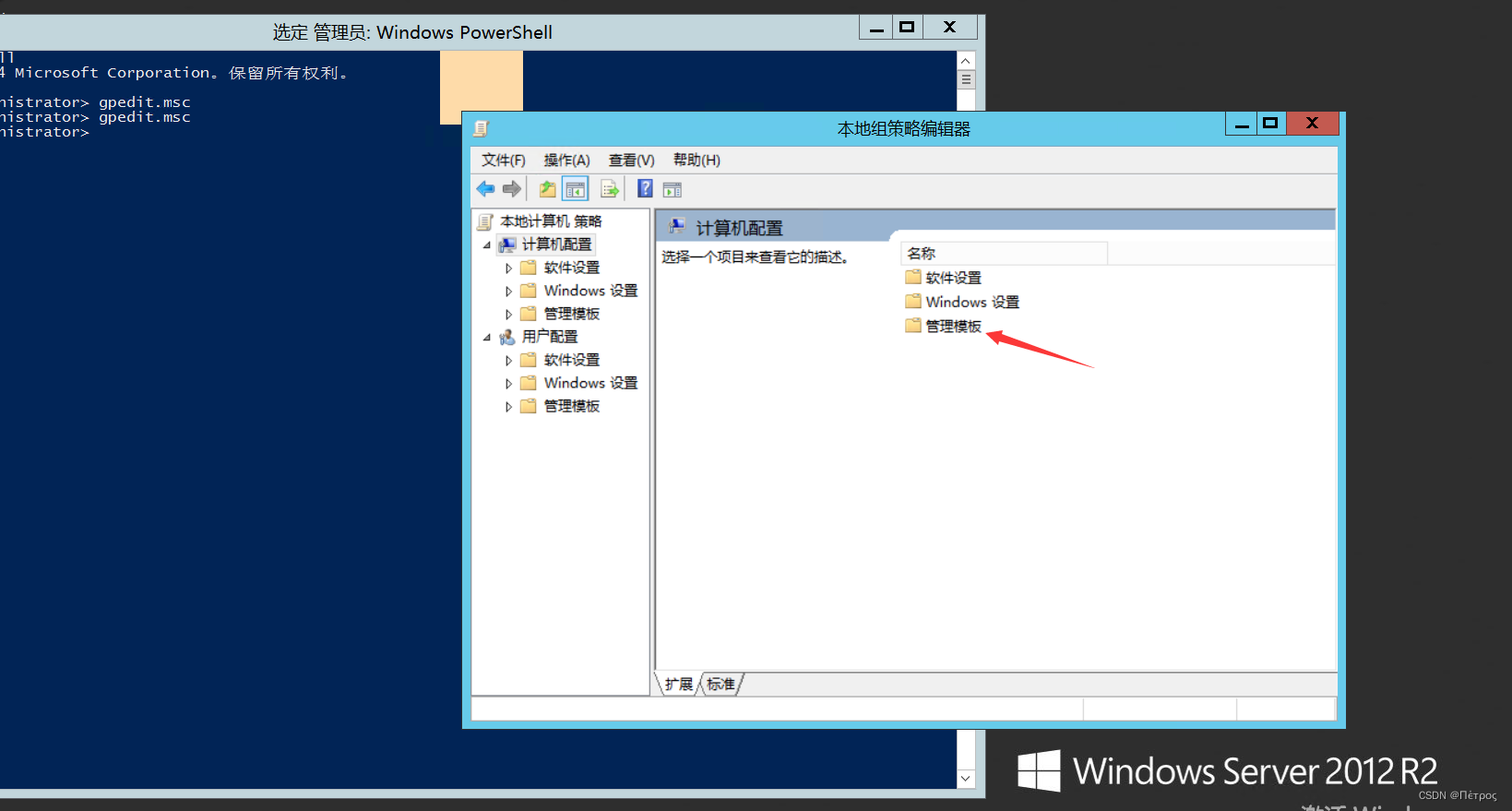Minimize the PowerShell window

(875, 28)
